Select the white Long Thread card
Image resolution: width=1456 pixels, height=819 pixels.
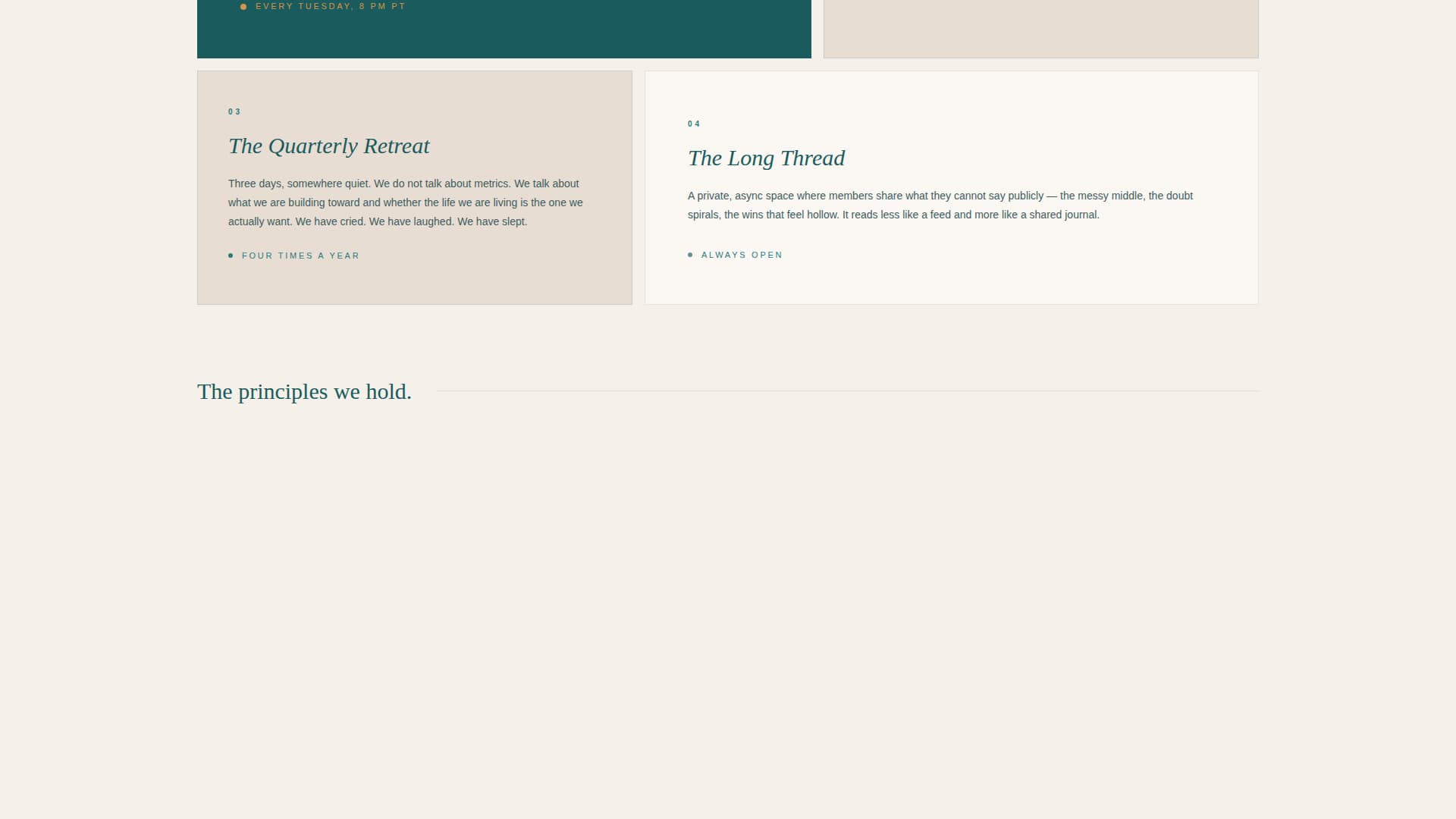(x=951, y=187)
